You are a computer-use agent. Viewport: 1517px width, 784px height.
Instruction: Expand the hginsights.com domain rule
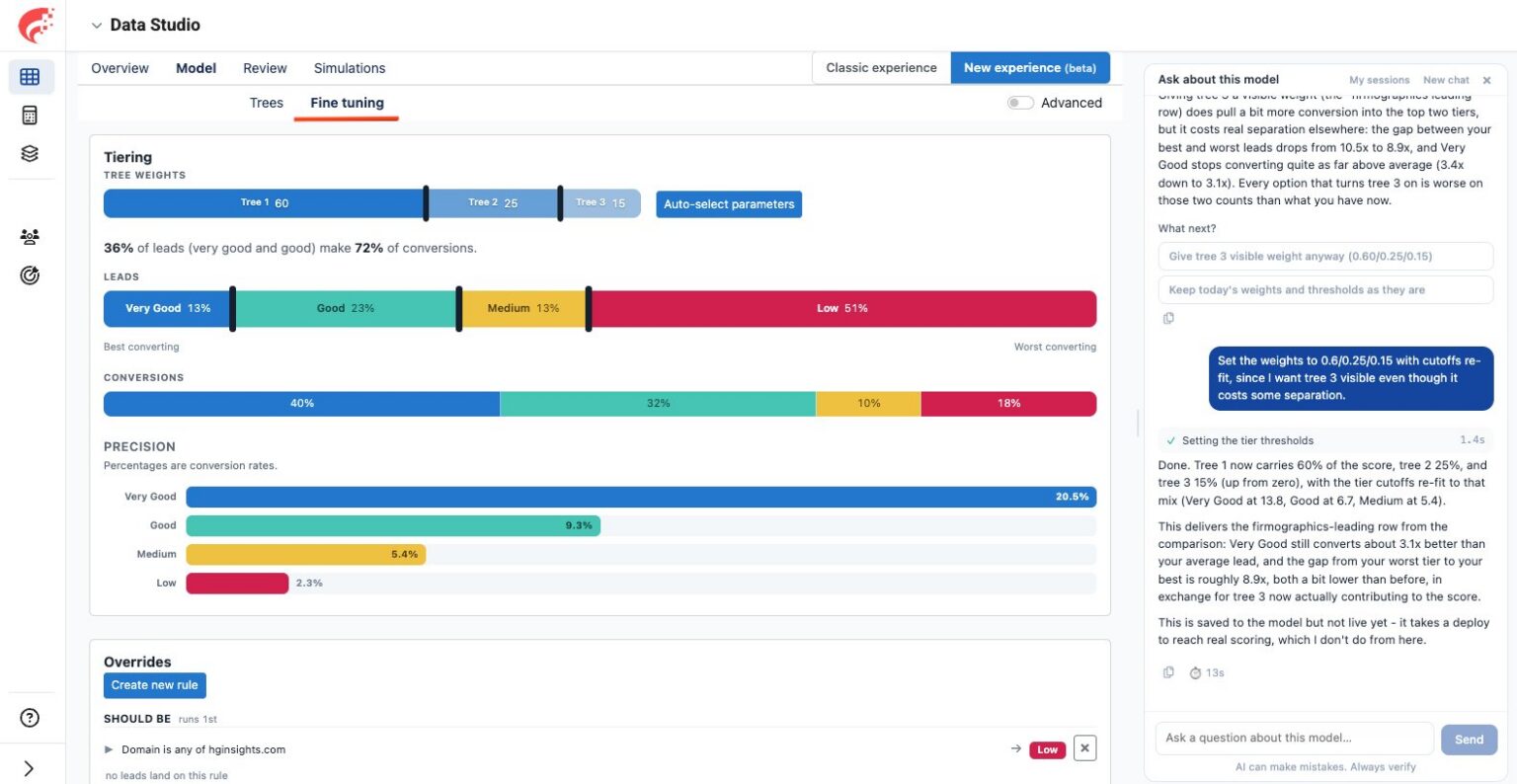point(109,749)
